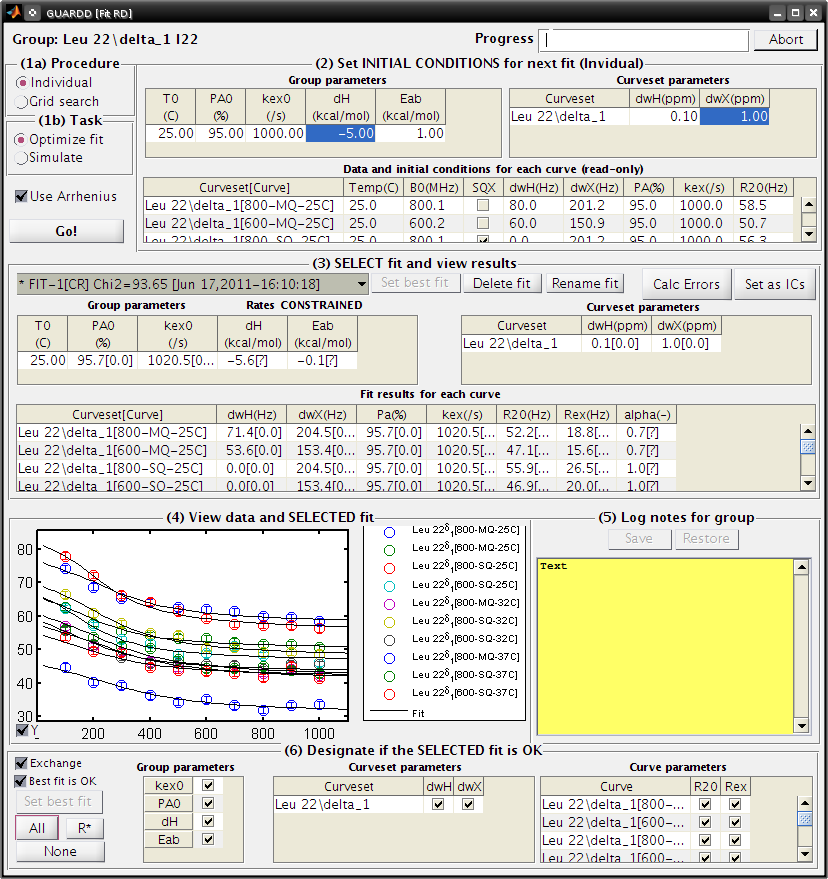Toggle the Y axis checkbox under the plot
Viewport: 828px width, 879px height.
(x=22, y=730)
